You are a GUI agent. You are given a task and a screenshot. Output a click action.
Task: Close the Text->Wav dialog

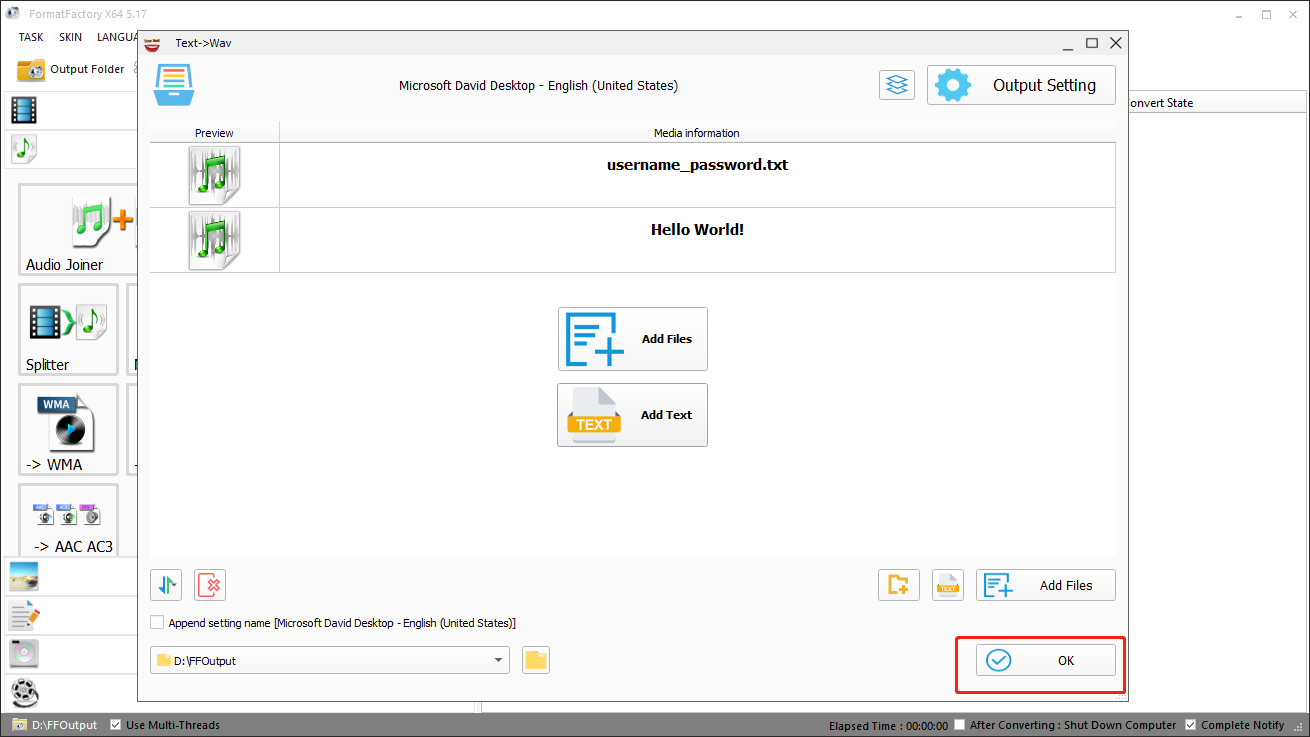1116,43
